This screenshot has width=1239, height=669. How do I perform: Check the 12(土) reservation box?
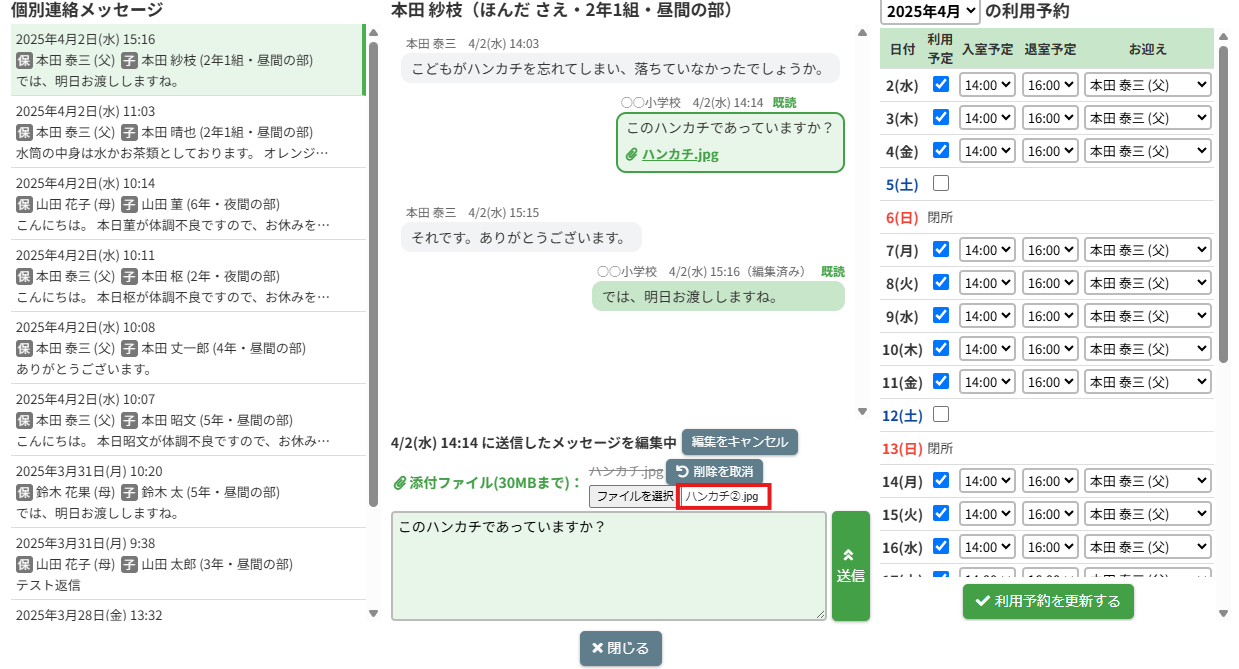click(x=940, y=414)
